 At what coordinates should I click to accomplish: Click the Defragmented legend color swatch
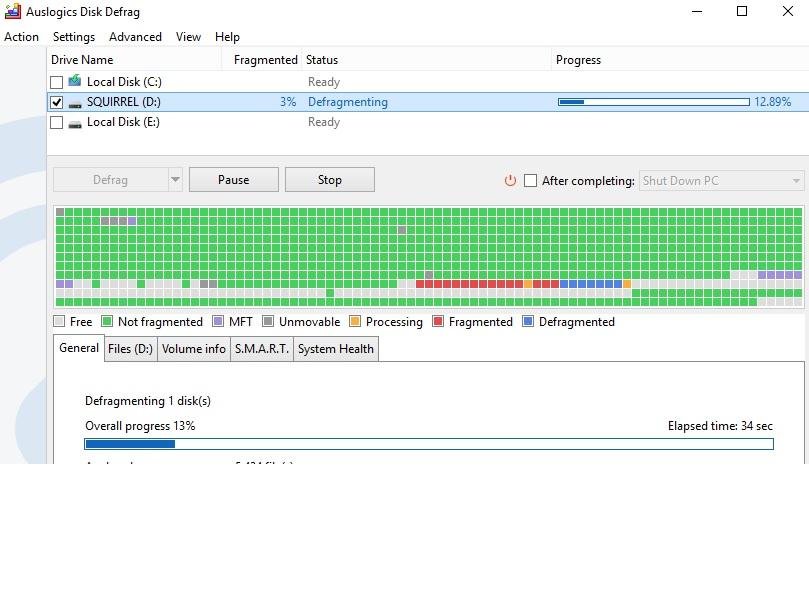pyautogui.click(x=528, y=321)
